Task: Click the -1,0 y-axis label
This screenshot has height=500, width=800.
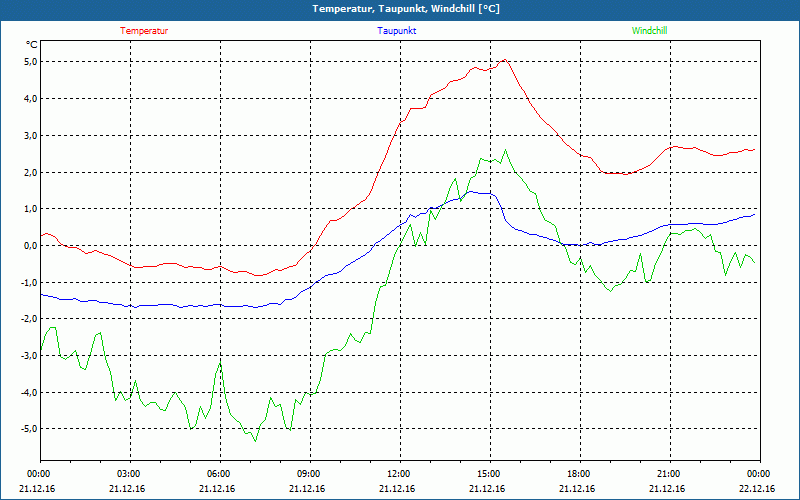Action: (29, 282)
